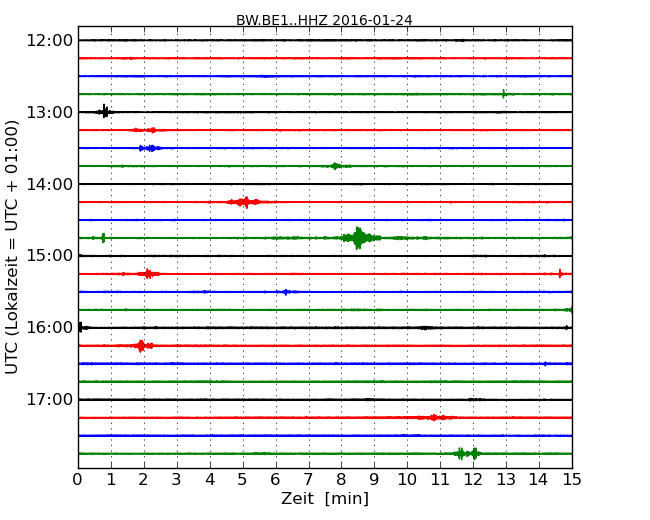Image resolution: width=650 pixels, height=520 pixels.
Task: Pick the red 16:15 event near minute 2
Action: [142, 345]
